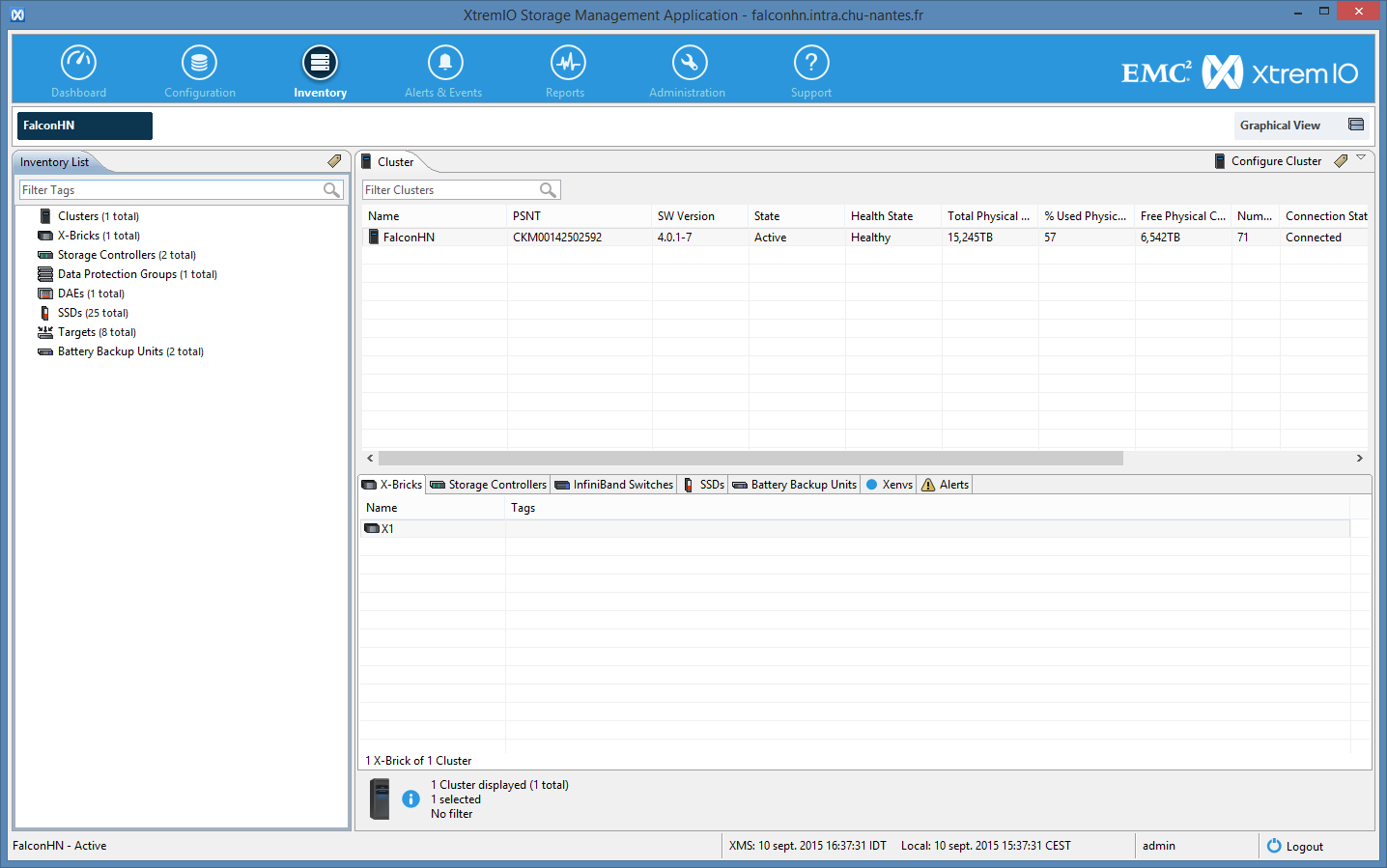This screenshot has height=868, width=1387.
Task: Click the X1 brick icon
Action: (372, 528)
